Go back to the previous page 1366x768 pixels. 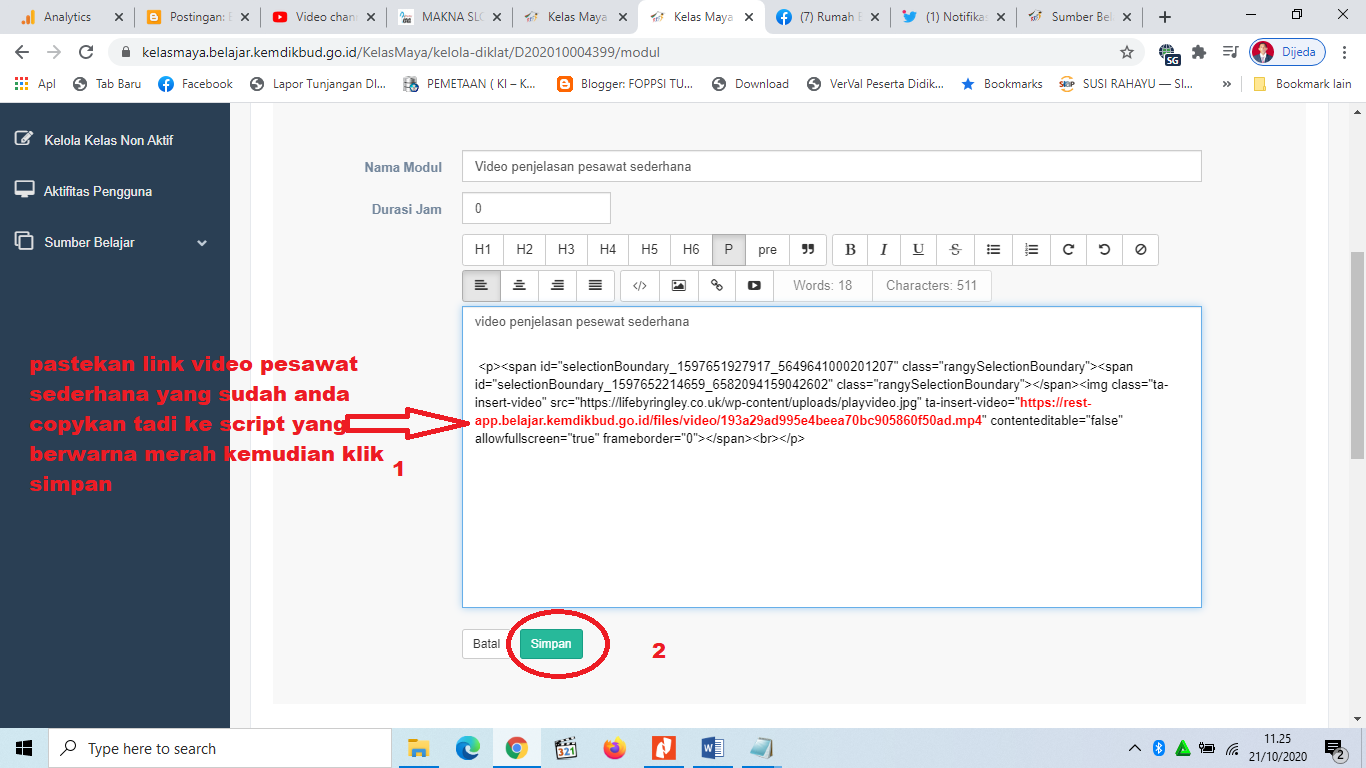pyautogui.click(x=22, y=52)
